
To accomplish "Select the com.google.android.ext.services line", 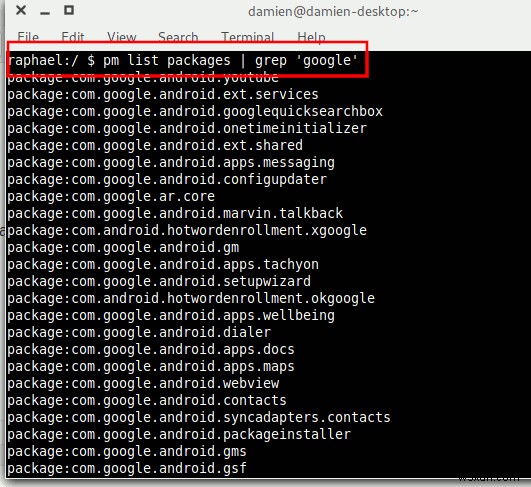I will click(163, 94).
